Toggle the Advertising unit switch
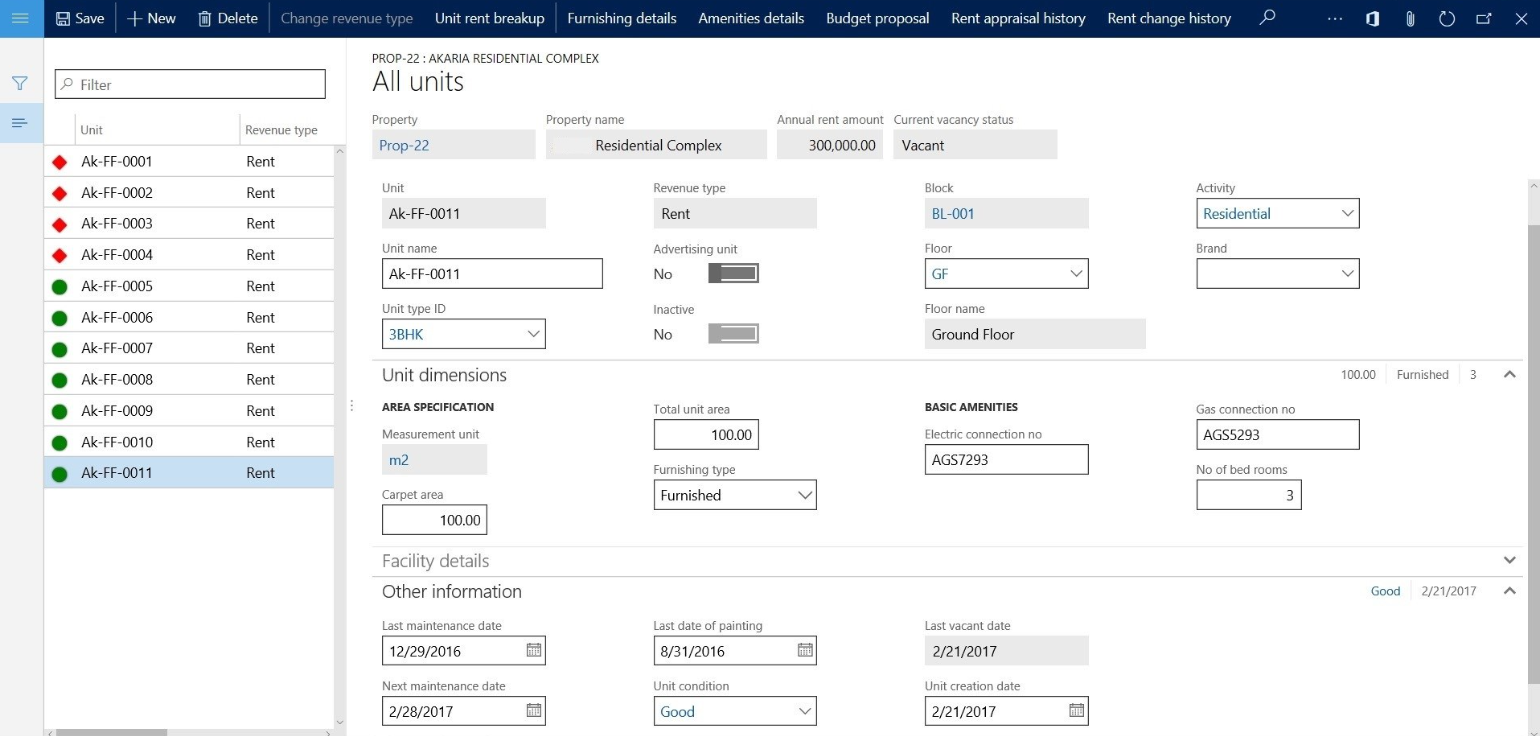 (733, 274)
